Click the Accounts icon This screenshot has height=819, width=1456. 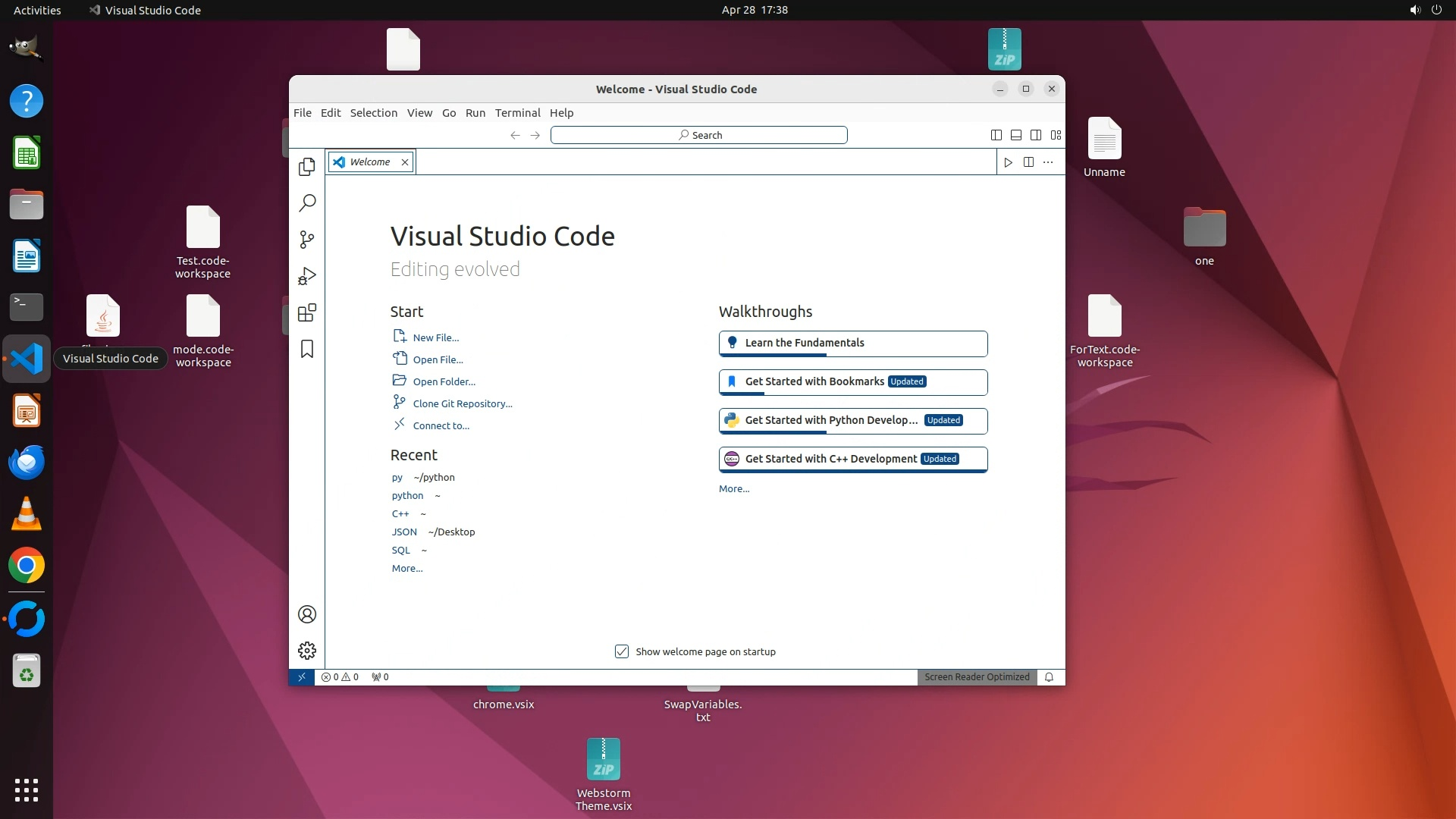pos(307,614)
